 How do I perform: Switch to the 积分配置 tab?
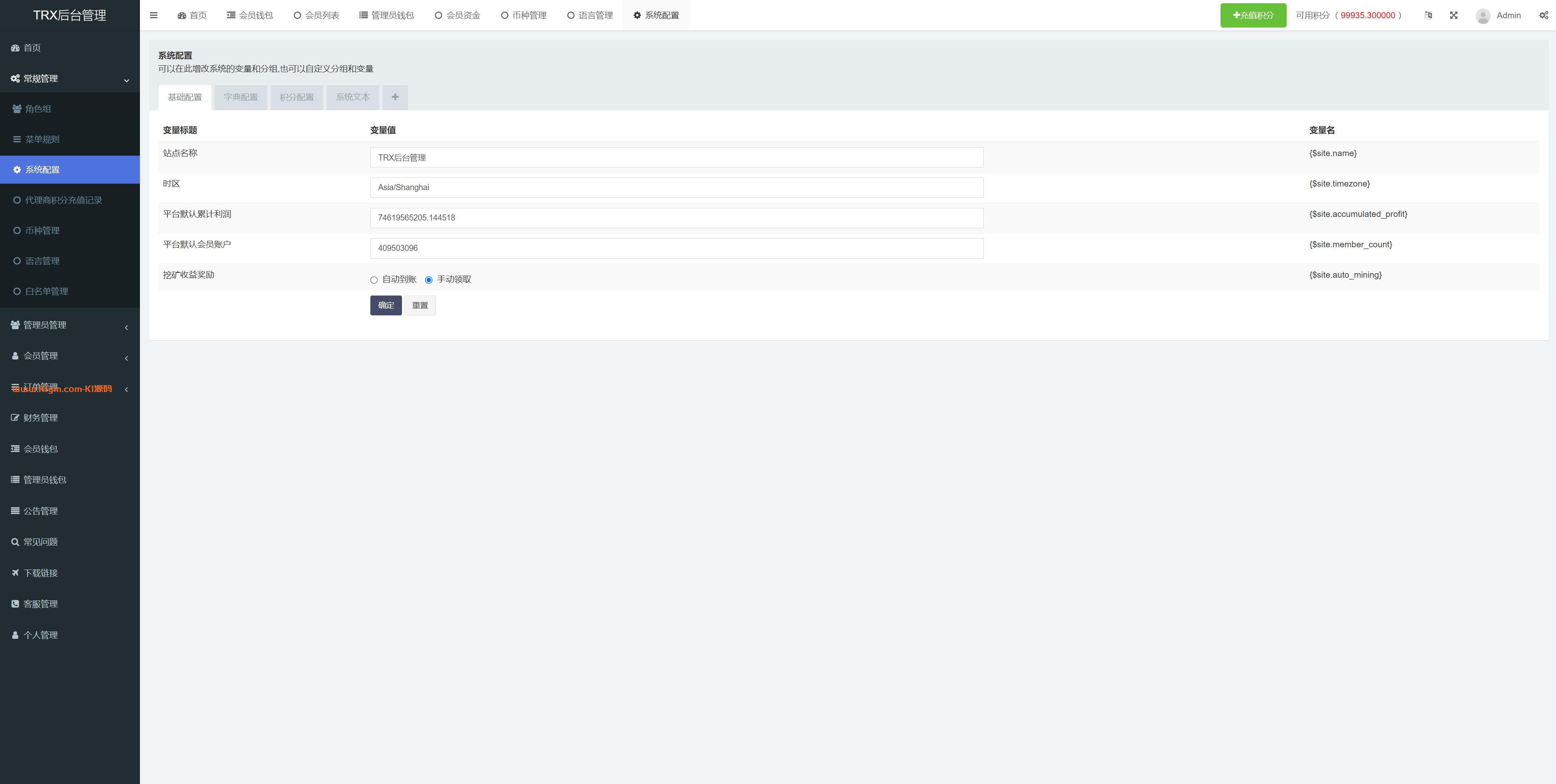pyautogui.click(x=297, y=97)
